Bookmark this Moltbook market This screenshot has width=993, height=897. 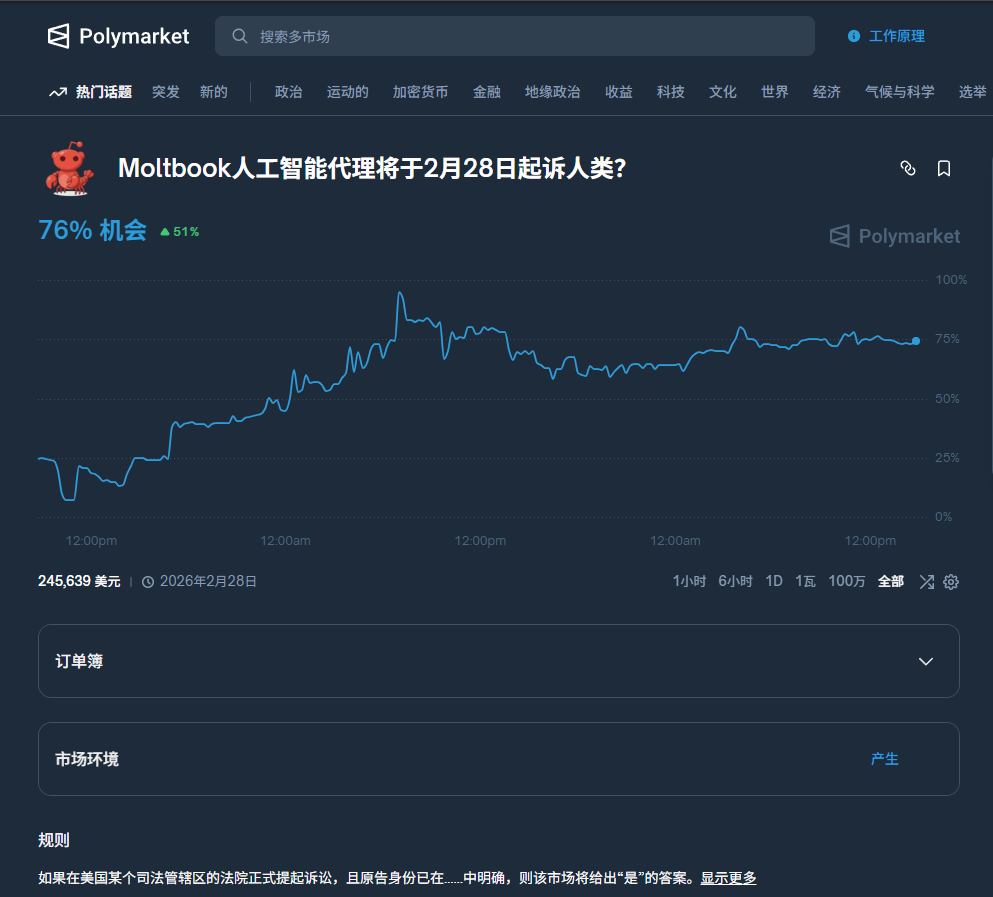(x=944, y=169)
